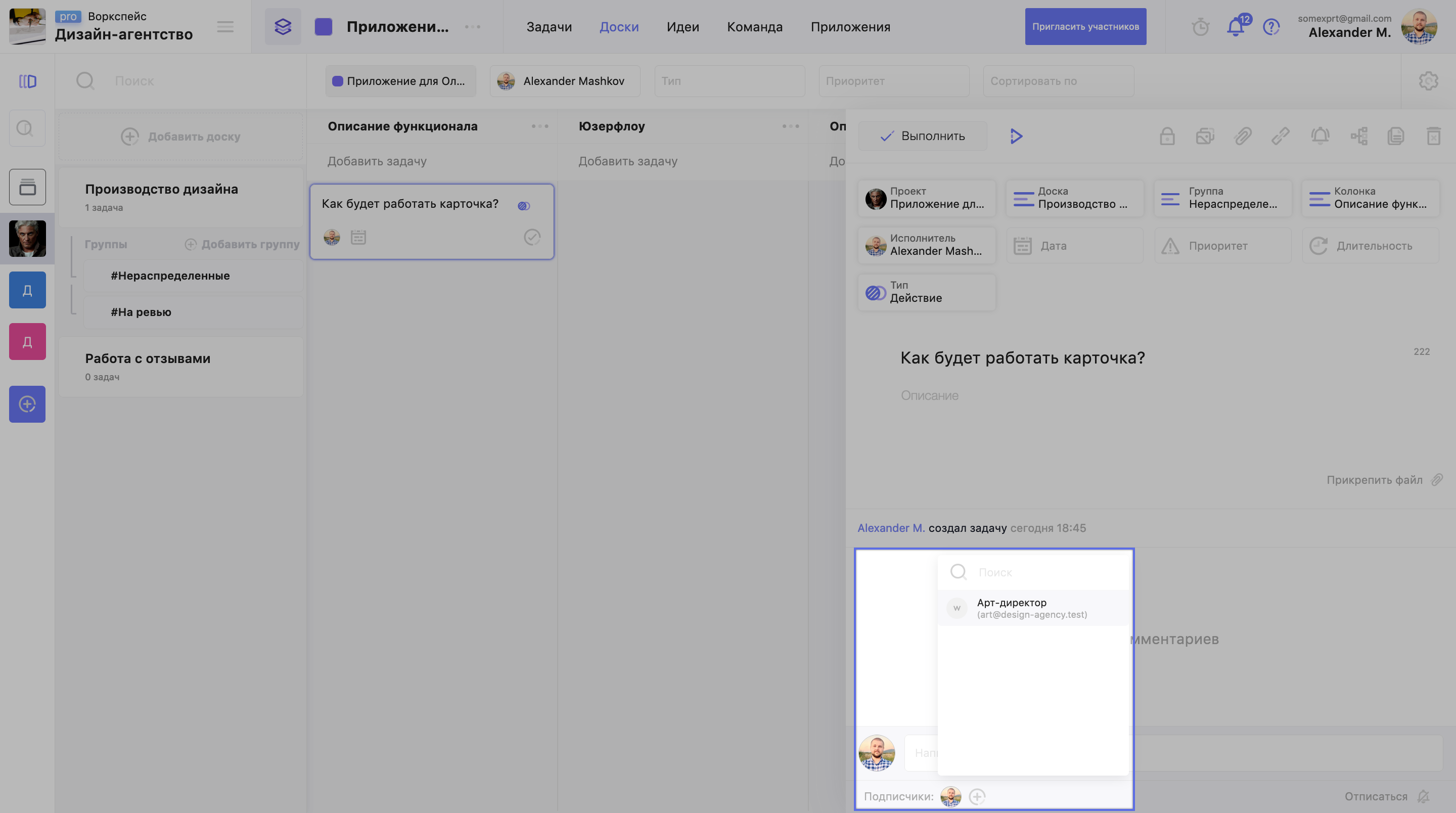The width and height of the screenshot is (1456, 813).
Task: Open notifications bell with 12 badge
Action: pyautogui.click(x=1236, y=27)
